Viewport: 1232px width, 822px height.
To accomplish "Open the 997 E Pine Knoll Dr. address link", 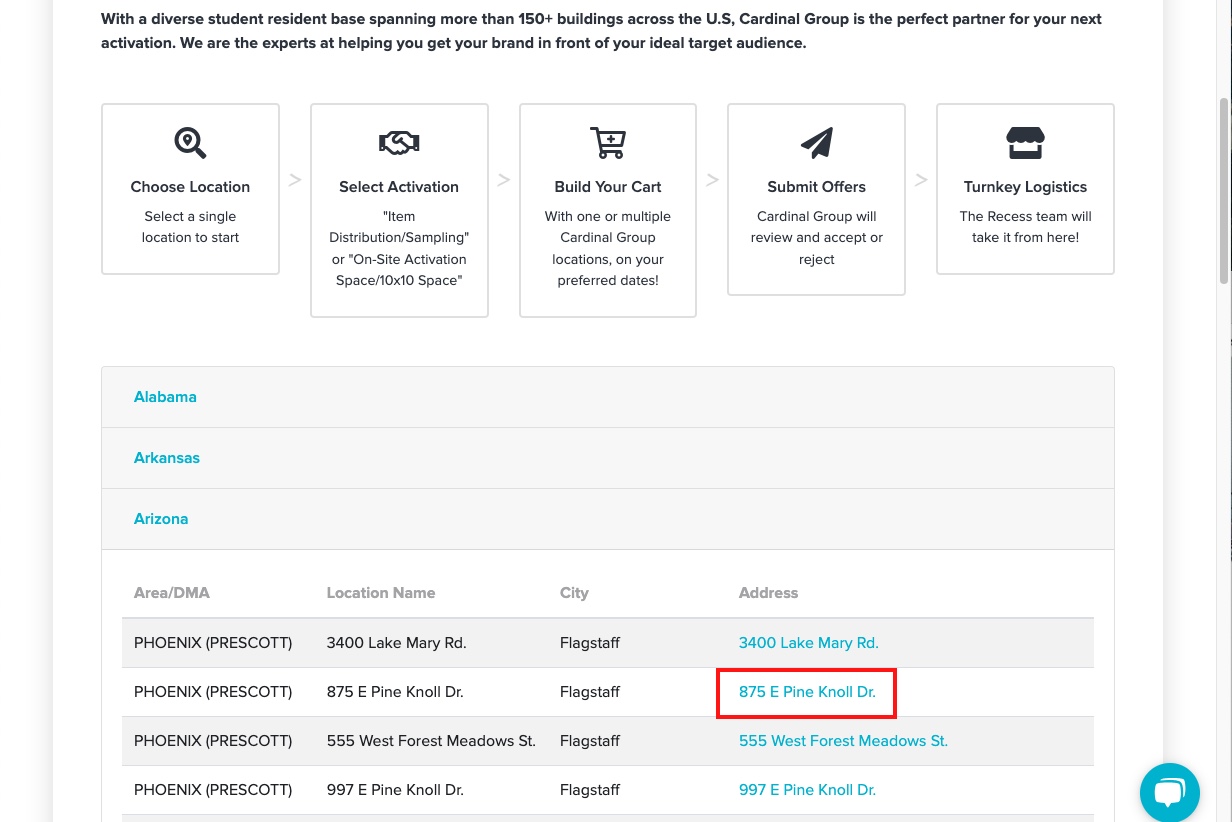I will [x=807, y=790].
